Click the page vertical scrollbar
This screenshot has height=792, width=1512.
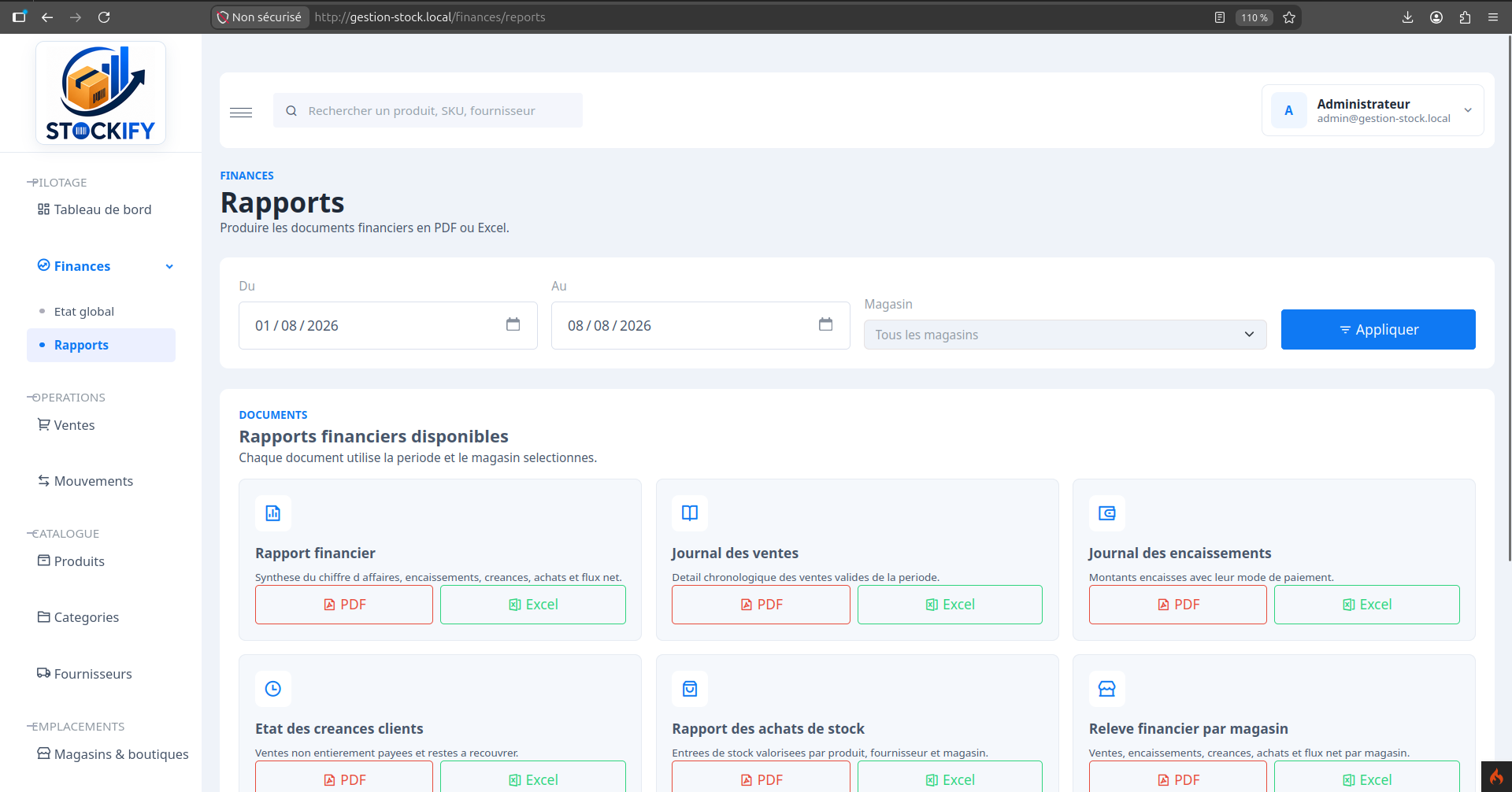click(x=1509, y=299)
